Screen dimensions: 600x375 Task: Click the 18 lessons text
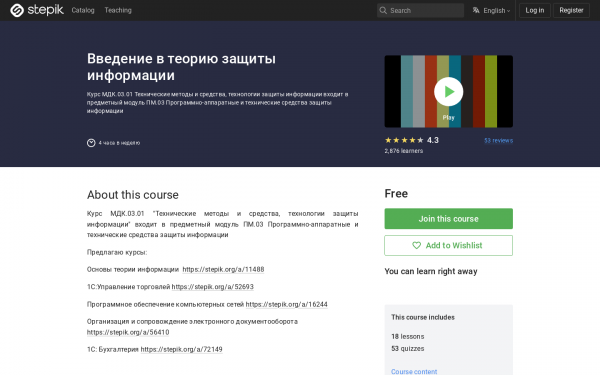(408, 336)
